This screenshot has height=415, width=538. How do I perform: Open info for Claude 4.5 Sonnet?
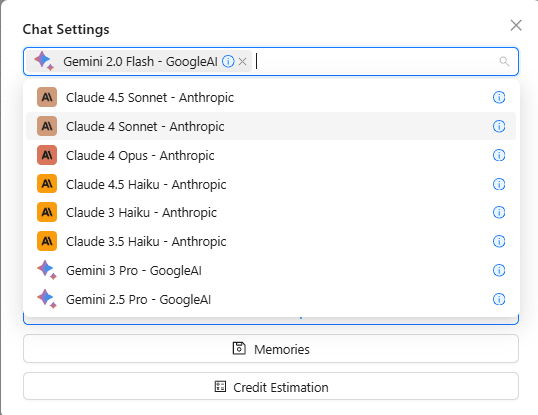(x=499, y=97)
